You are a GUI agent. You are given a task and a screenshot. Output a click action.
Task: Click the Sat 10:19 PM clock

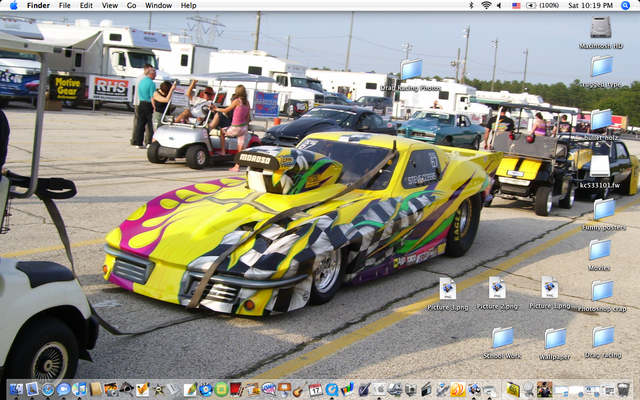[591, 5]
